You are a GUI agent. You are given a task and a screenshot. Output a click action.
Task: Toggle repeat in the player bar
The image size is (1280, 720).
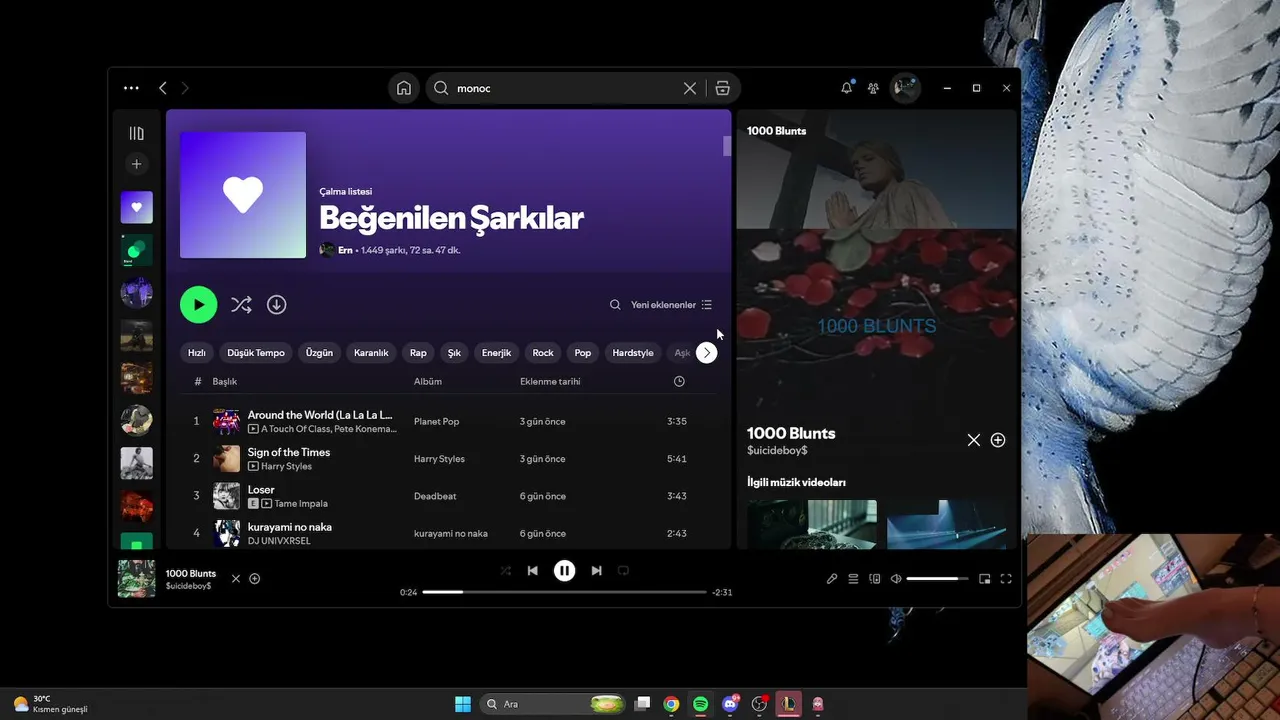623,571
